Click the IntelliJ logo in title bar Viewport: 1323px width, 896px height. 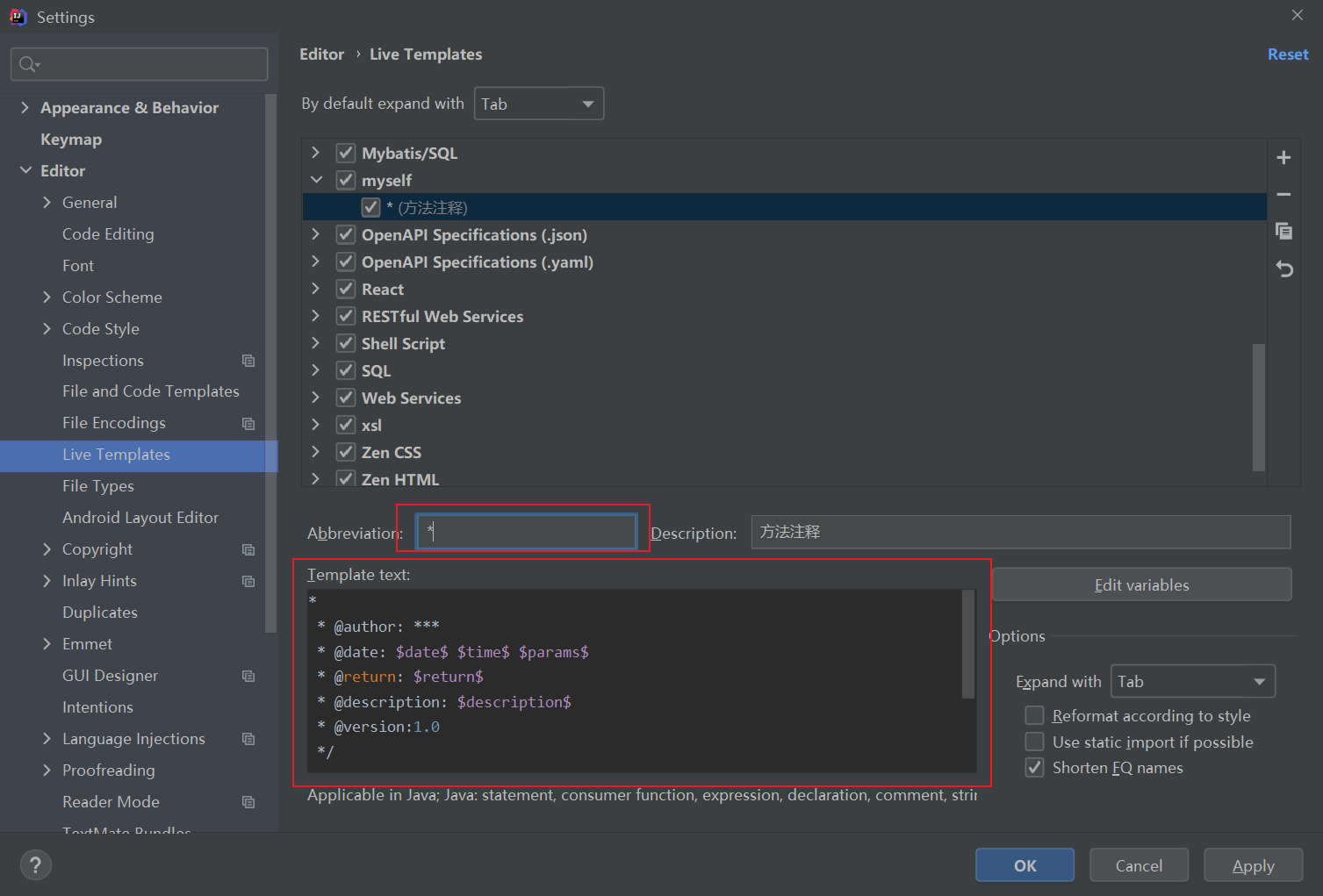click(18, 17)
